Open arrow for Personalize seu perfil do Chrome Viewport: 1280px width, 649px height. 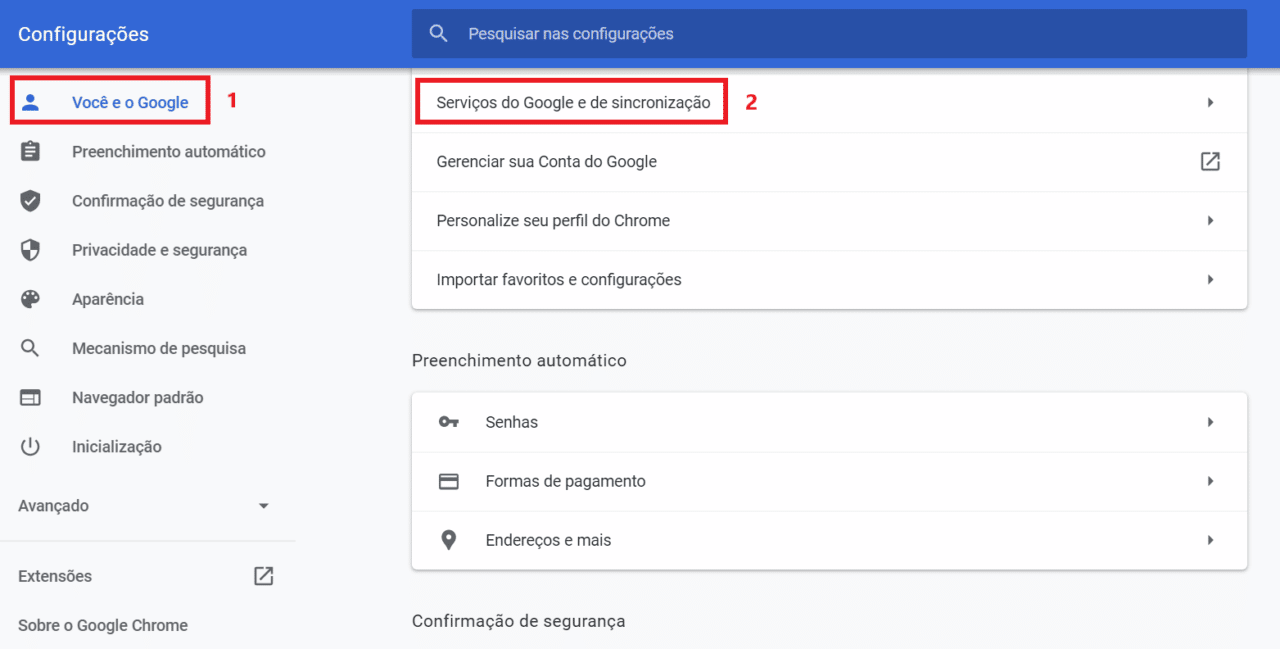coord(1210,221)
